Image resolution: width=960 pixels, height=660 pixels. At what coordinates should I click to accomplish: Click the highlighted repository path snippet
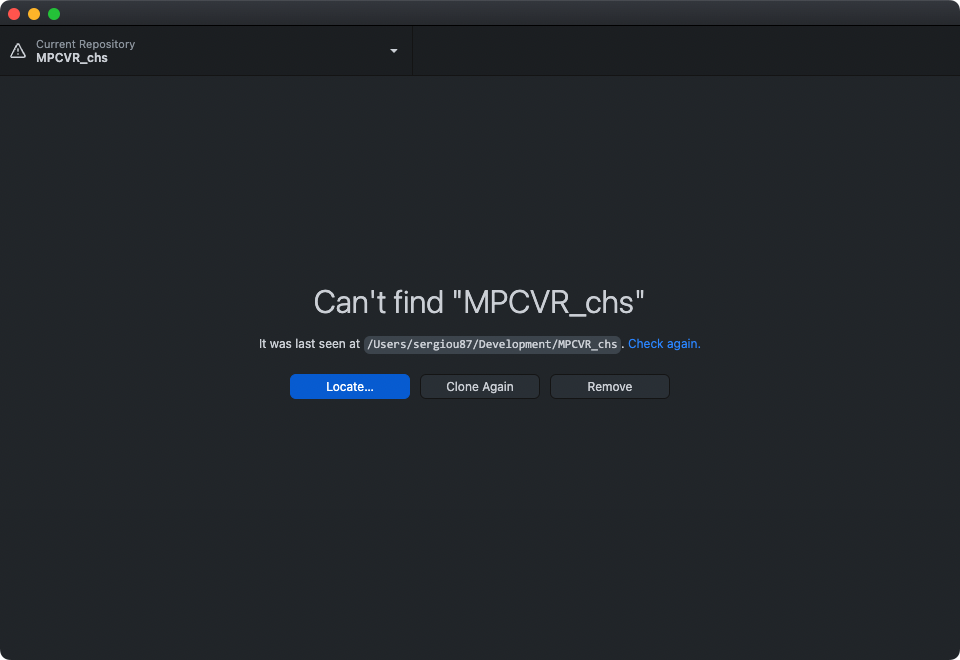[x=491, y=344]
